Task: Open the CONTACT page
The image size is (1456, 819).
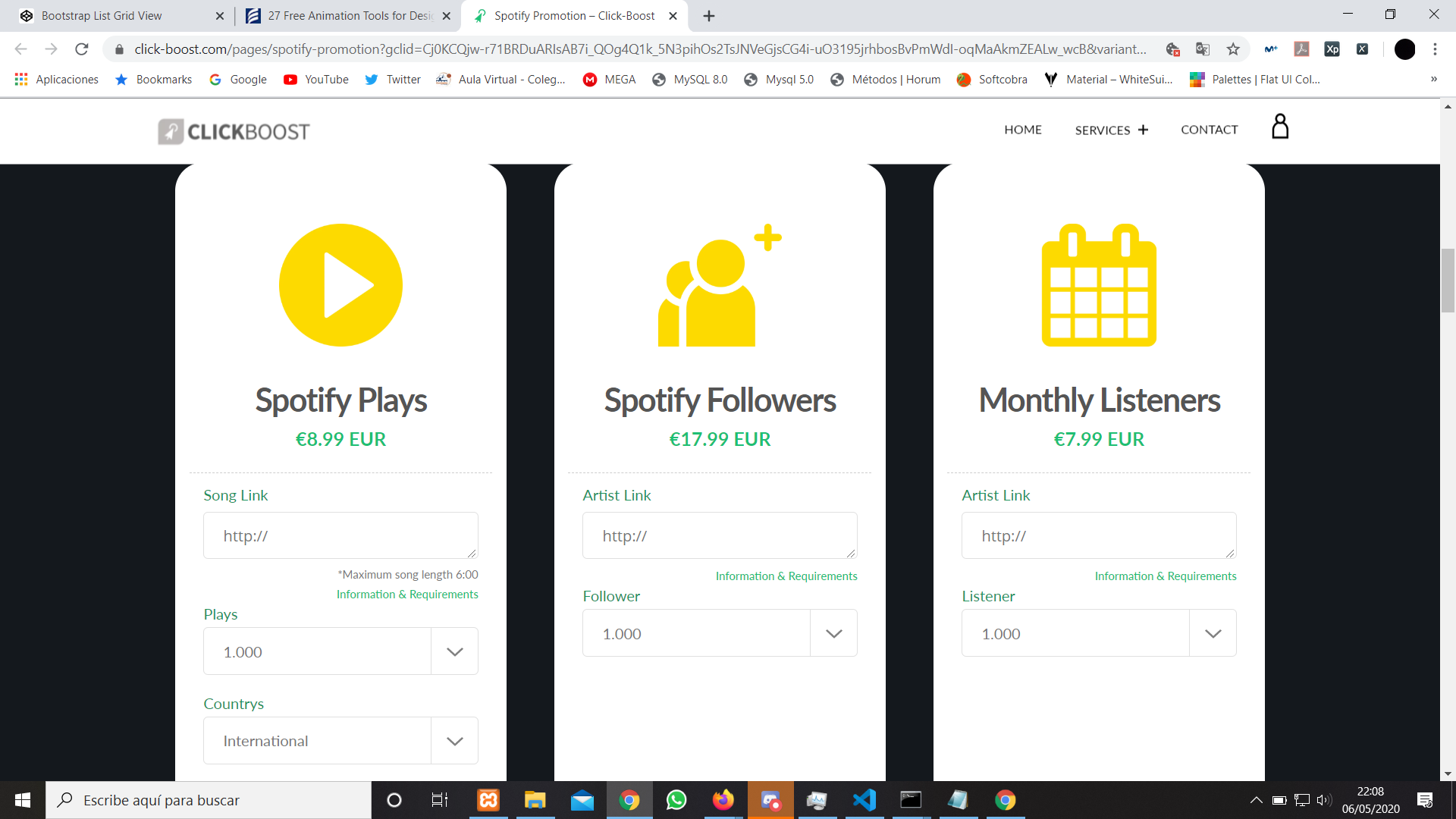Action: click(x=1209, y=130)
